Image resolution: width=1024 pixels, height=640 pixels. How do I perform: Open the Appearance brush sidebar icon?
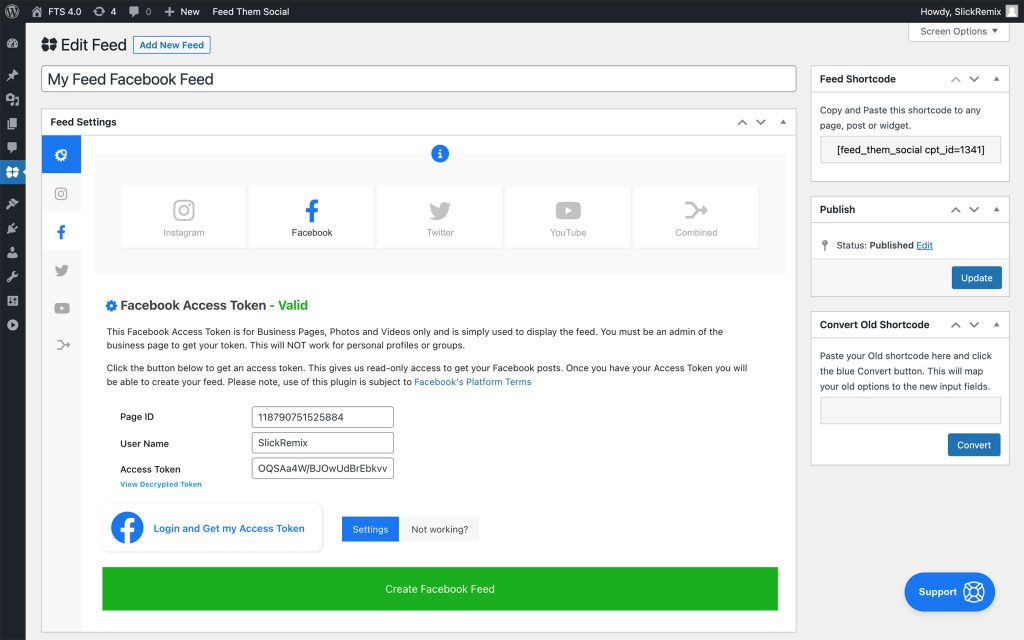12,204
